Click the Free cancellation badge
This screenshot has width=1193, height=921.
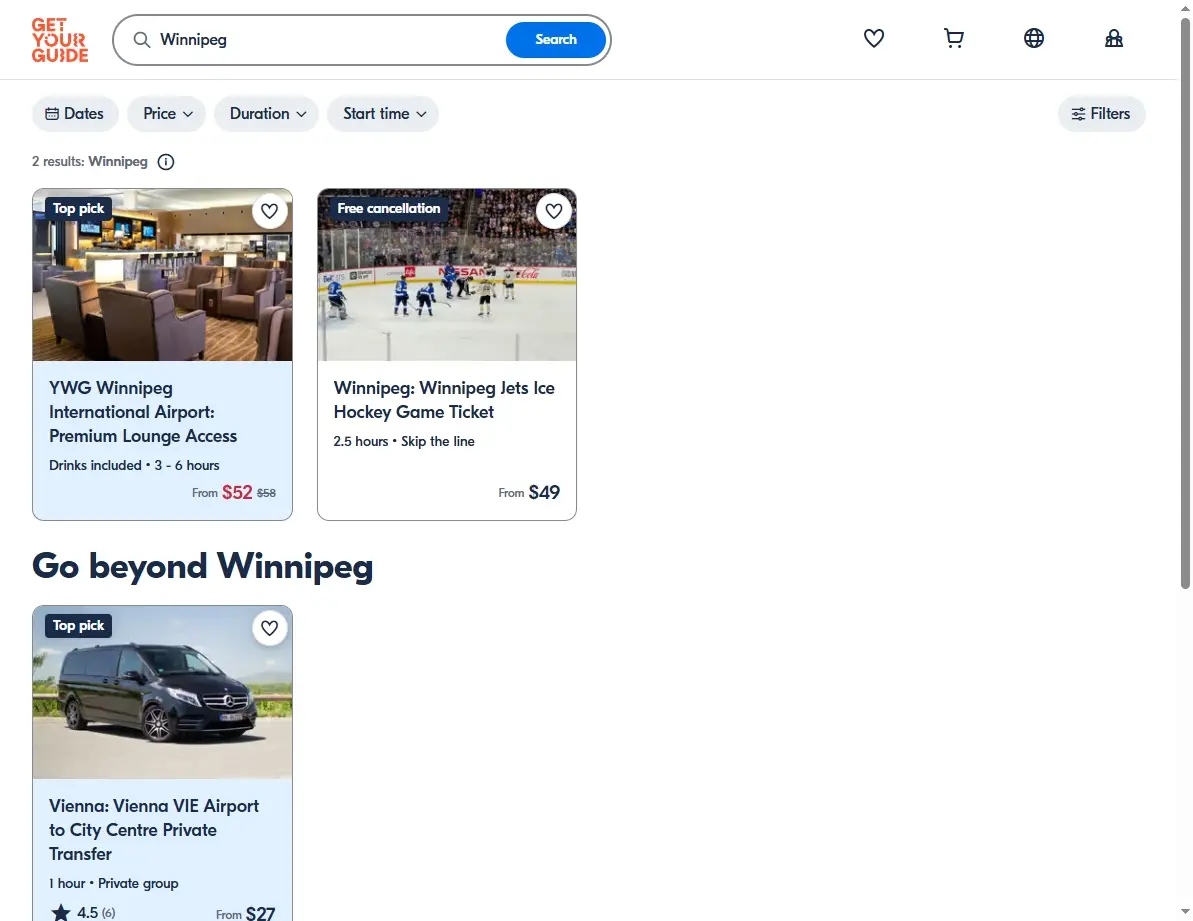pos(389,208)
